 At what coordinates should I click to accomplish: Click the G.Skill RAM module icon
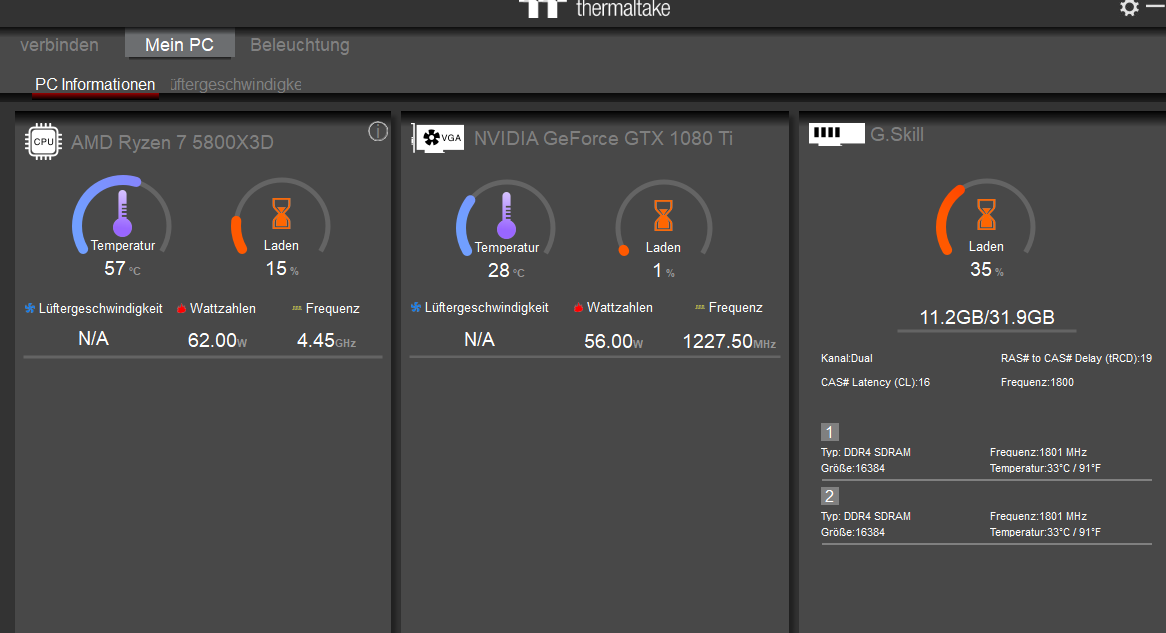click(837, 134)
